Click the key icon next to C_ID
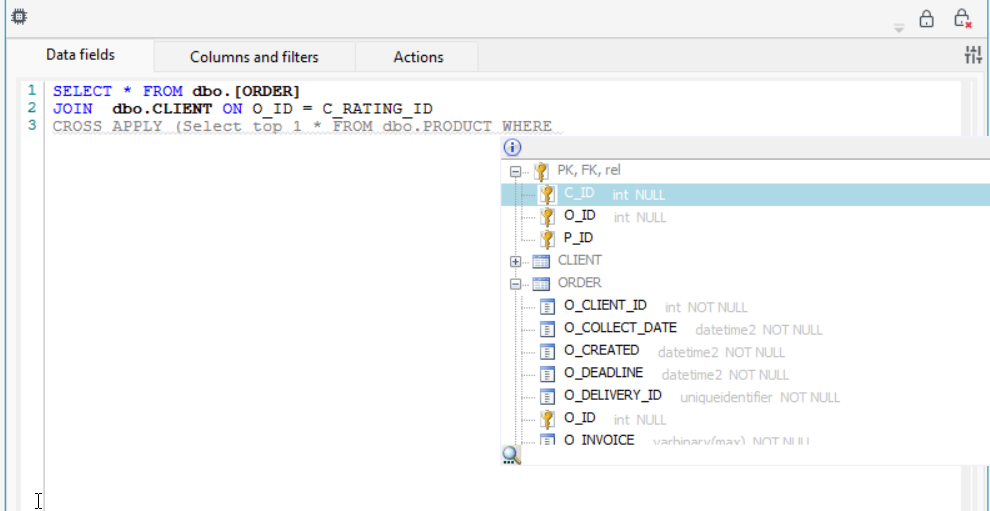The height and width of the screenshot is (511, 990). (547, 195)
